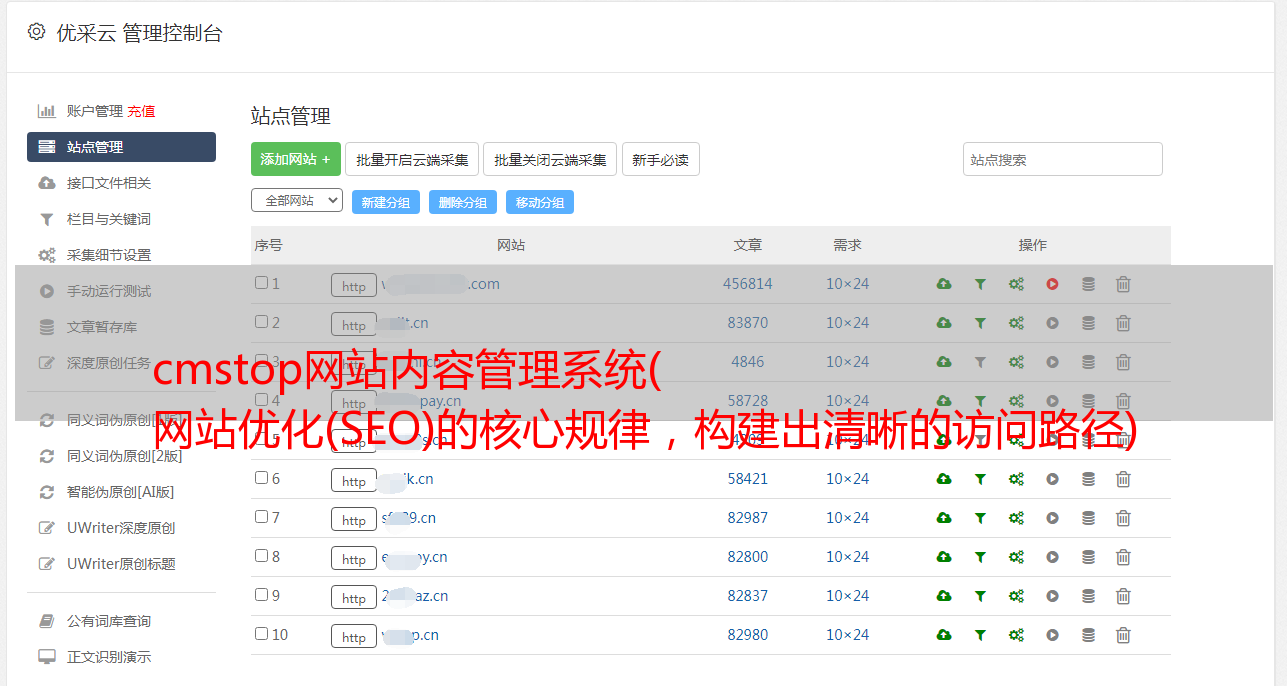Tick the checkbox for row 7

[x=261, y=517]
